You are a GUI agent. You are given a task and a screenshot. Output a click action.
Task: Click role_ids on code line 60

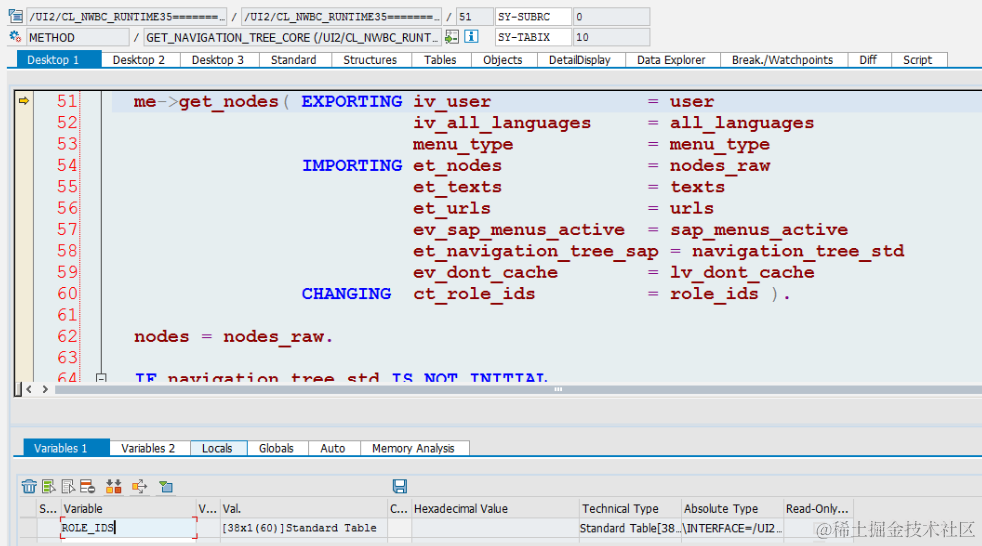point(714,294)
